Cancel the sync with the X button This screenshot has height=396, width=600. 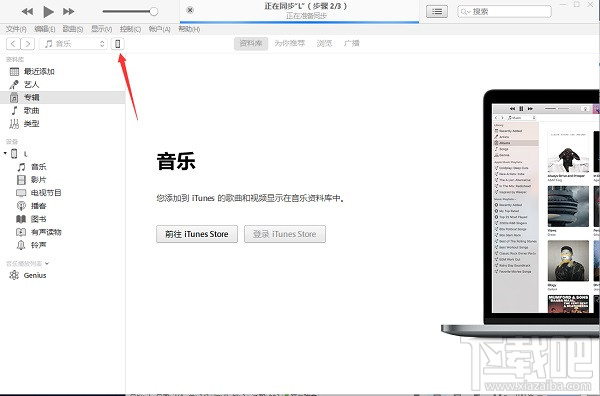tap(190, 10)
